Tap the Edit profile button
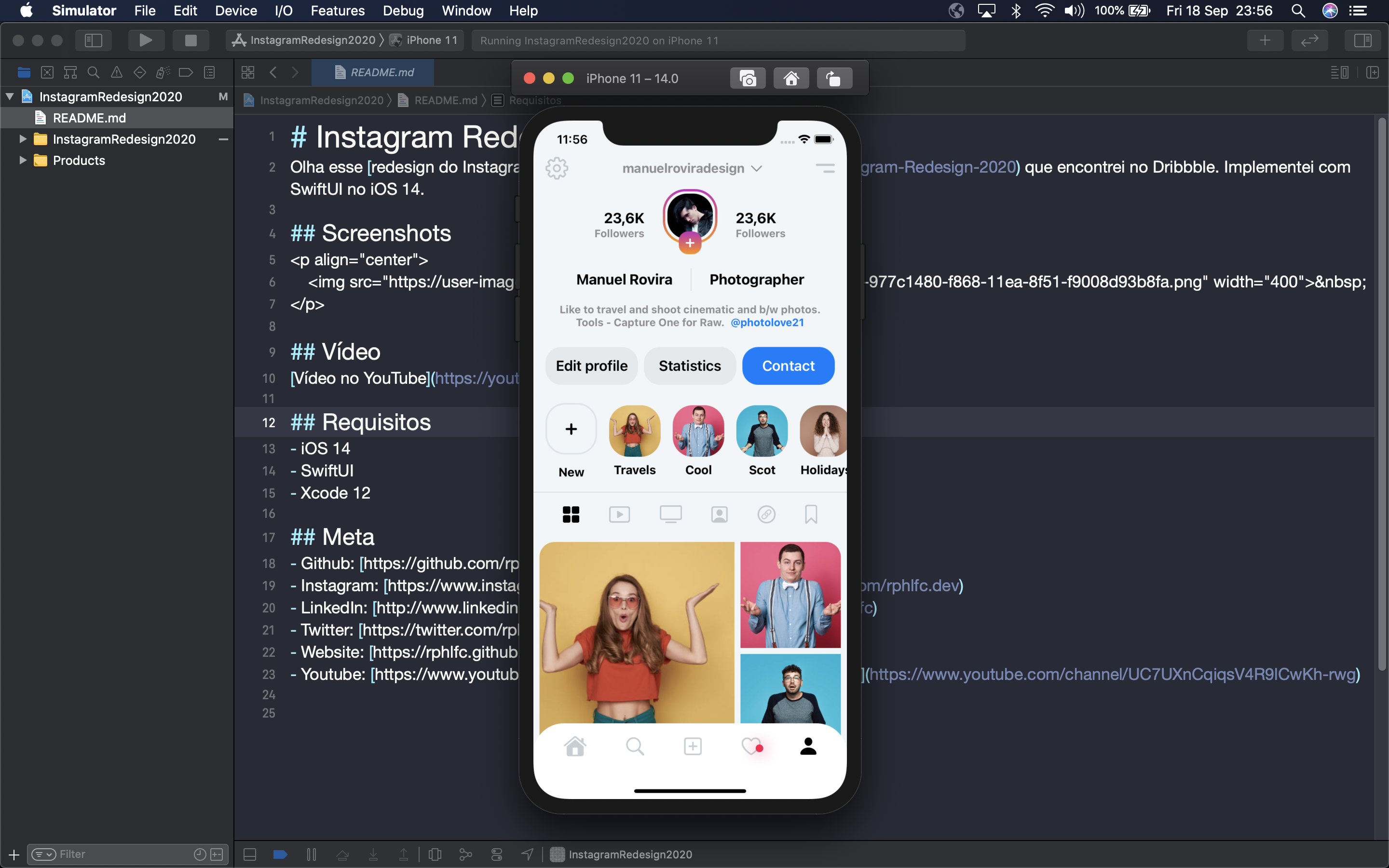 point(591,366)
